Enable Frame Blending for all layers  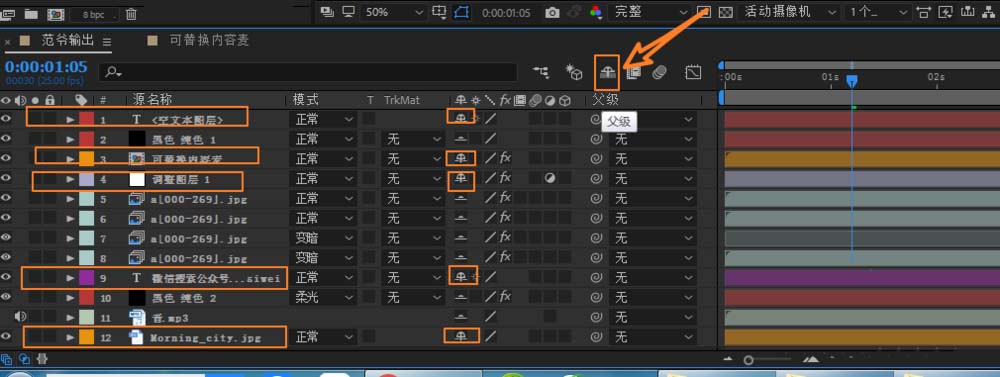633,73
